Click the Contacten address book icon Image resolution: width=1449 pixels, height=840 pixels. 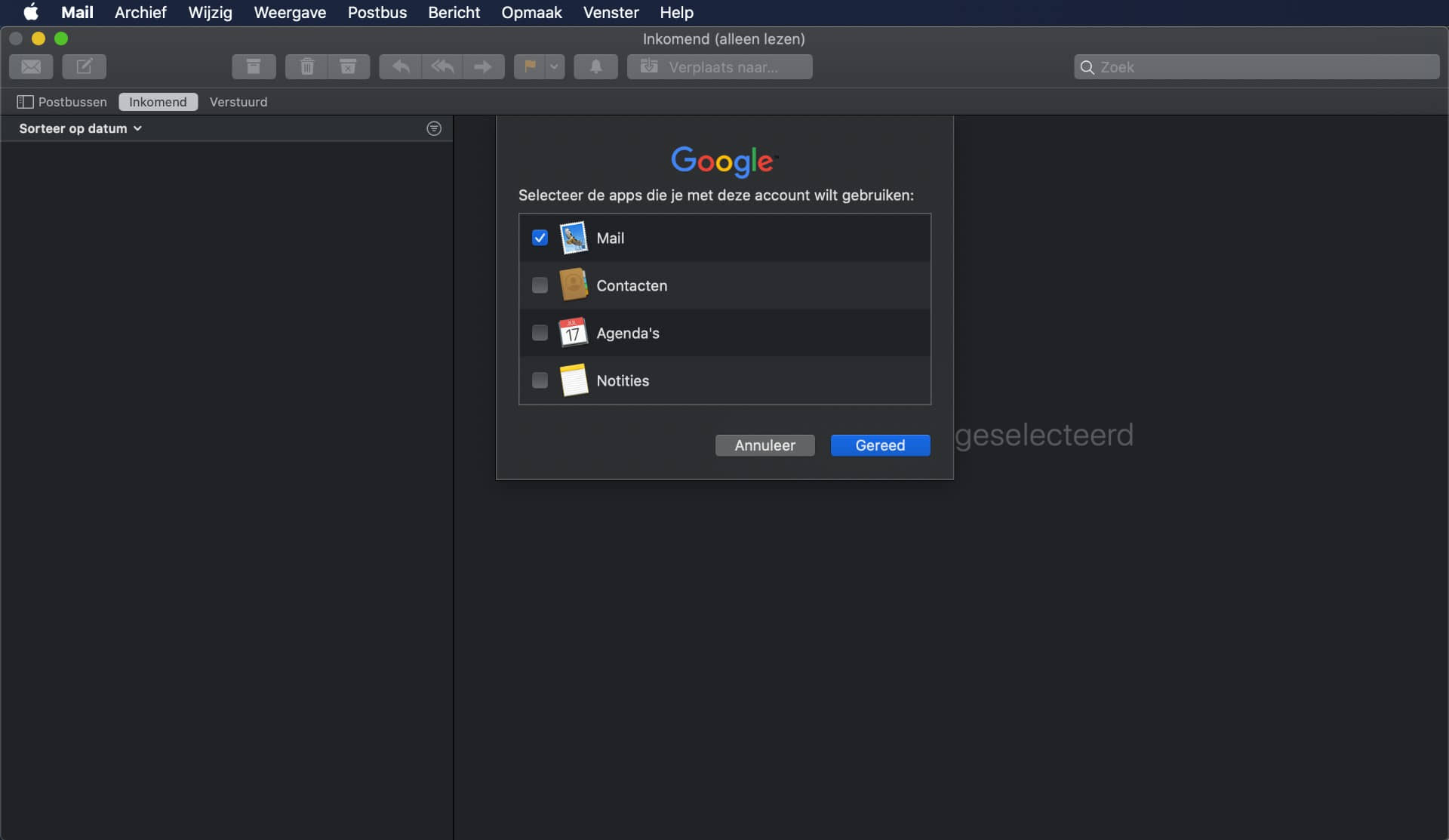click(574, 285)
